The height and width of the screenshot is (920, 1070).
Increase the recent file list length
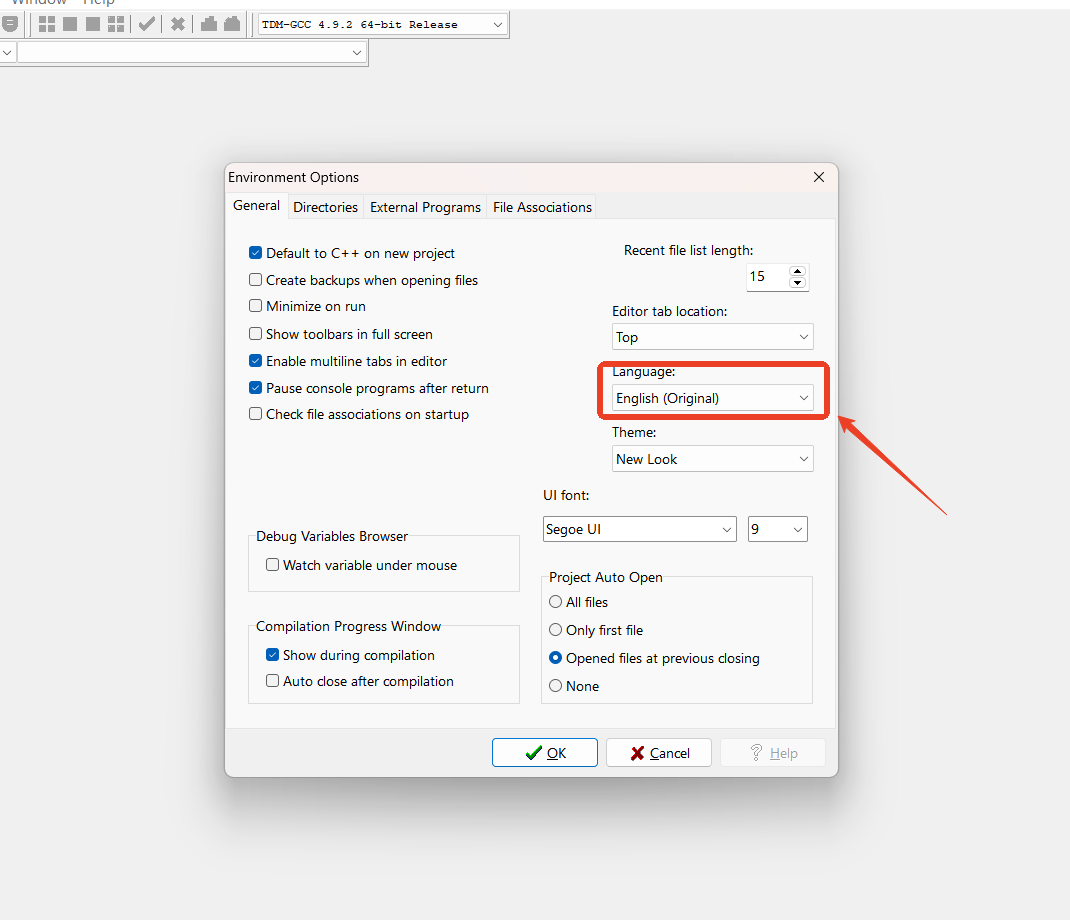[x=797, y=271]
